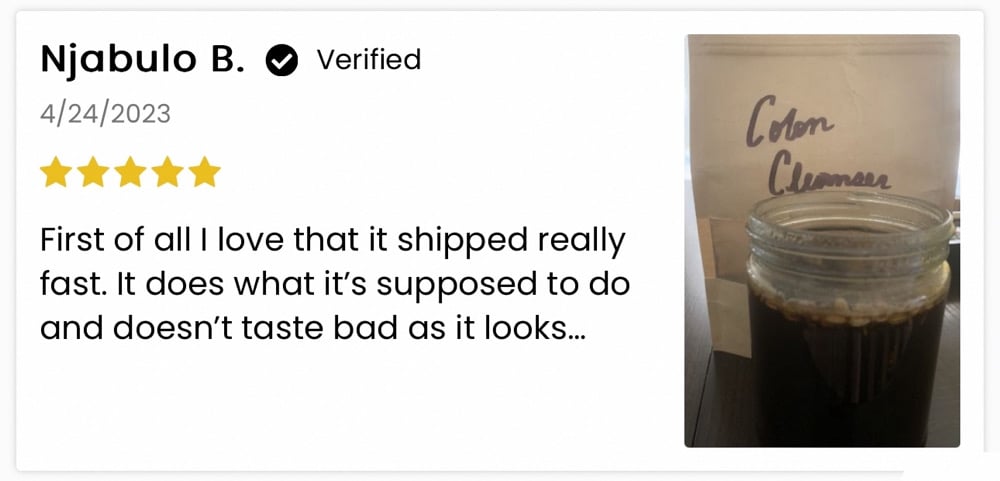
Task: Open reviewer name Njabulo B.
Action: coord(142,60)
